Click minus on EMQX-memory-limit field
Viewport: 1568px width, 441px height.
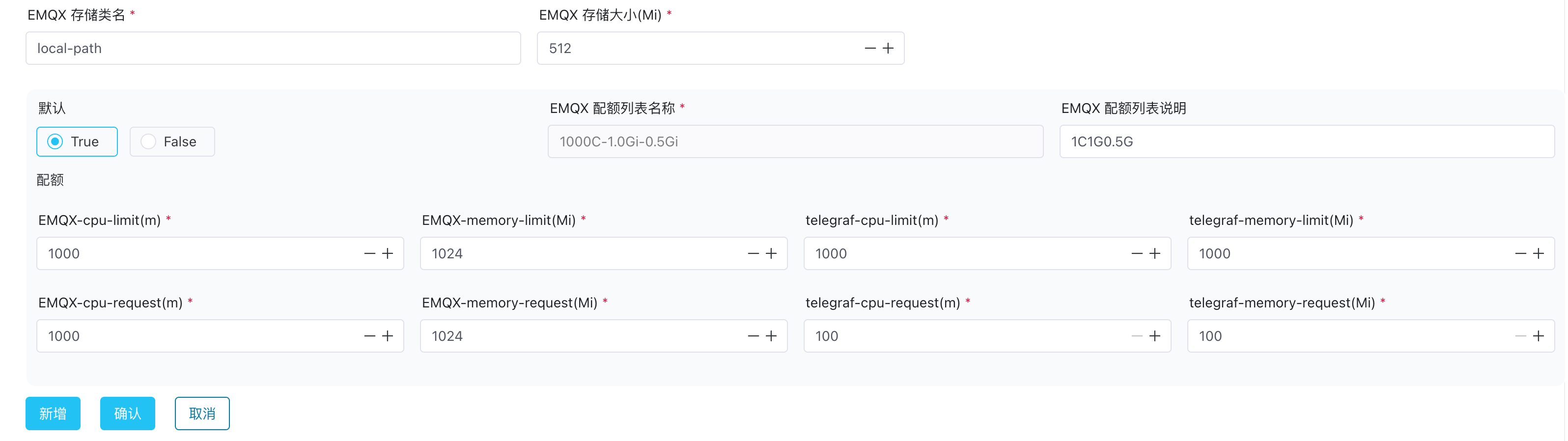click(753, 254)
